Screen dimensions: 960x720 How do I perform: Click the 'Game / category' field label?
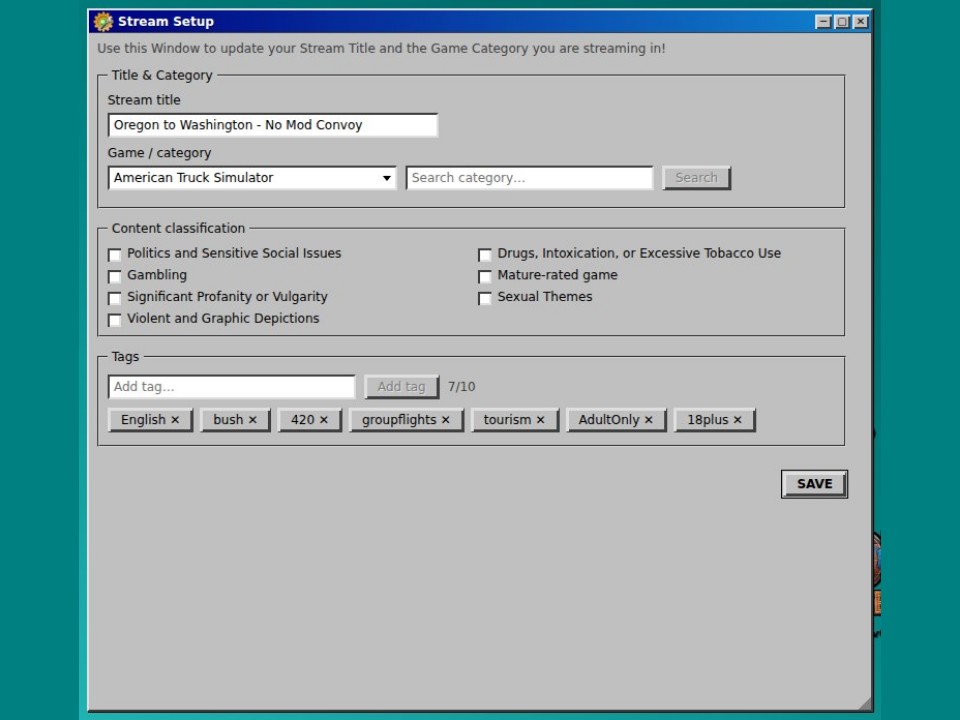[159, 153]
